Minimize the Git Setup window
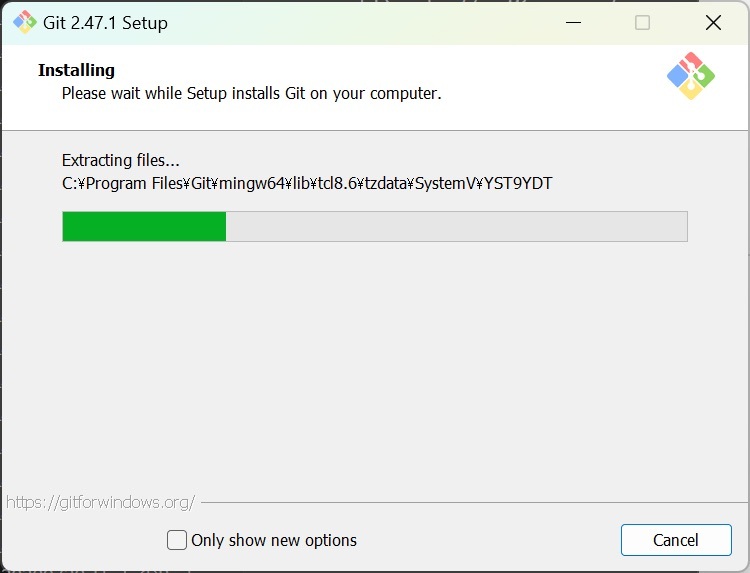The height and width of the screenshot is (573, 750). [573, 22]
